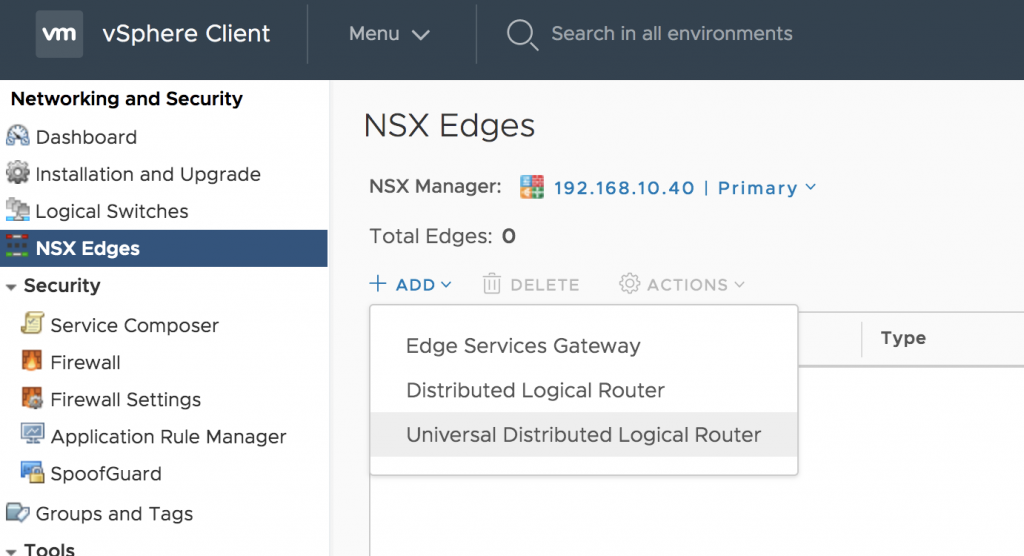Image resolution: width=1024 pixels, height=556 pixels.
Task: Click the Logical Switches icon
Action: point(18,210)
